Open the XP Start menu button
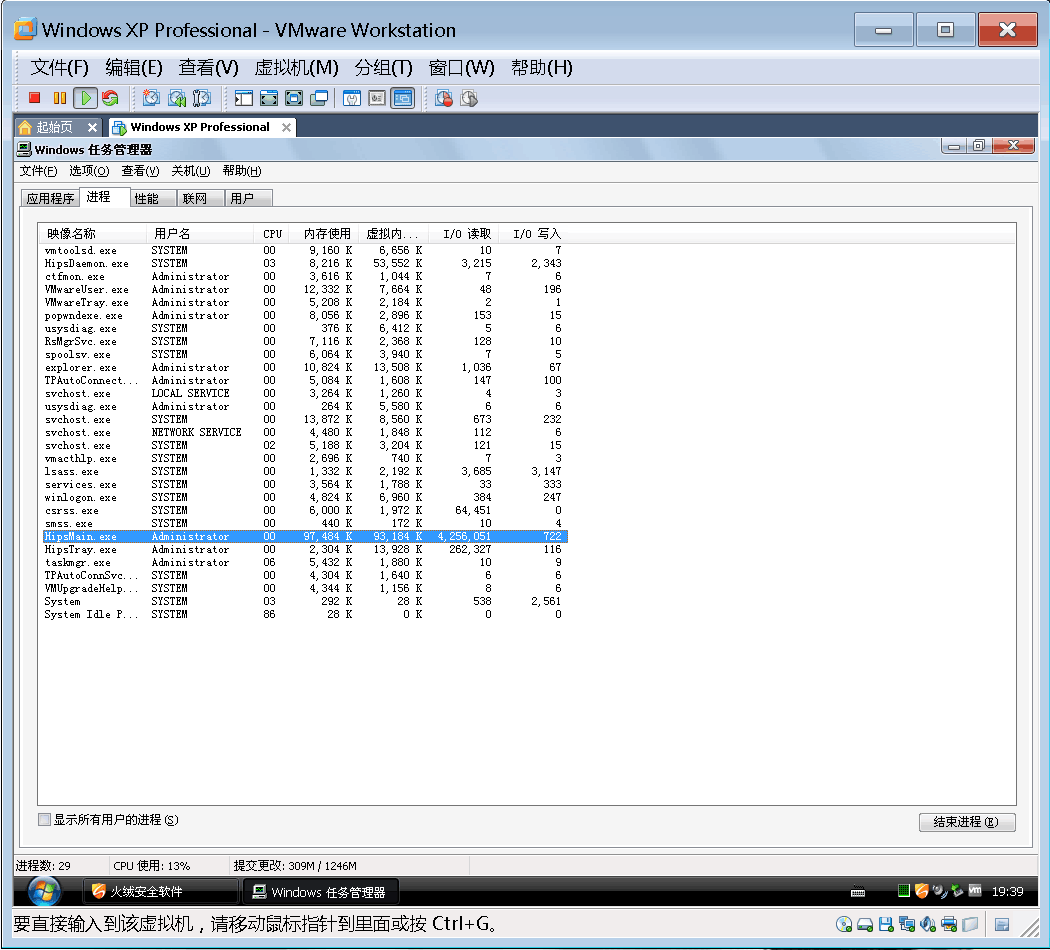The image size is (1050, 950). [44, 891]
